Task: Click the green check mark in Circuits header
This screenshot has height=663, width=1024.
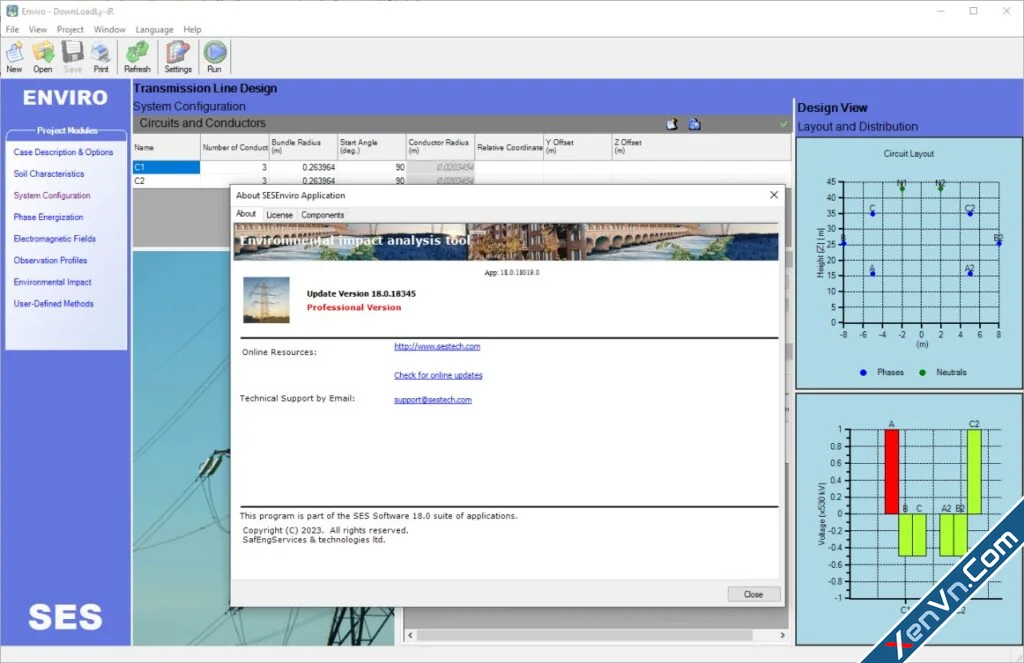Action: point(784,123)
